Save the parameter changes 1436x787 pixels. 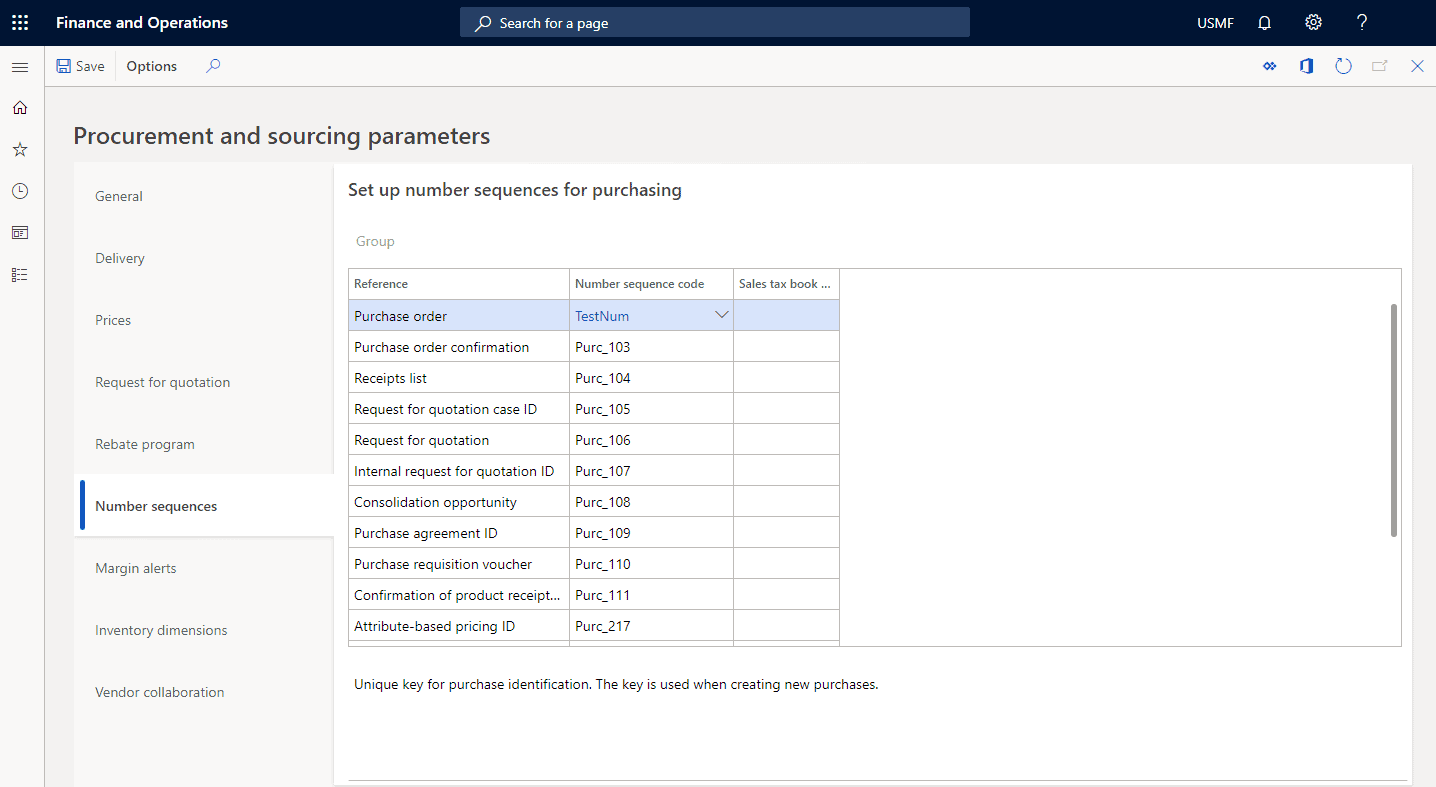[x=80, y=66]
